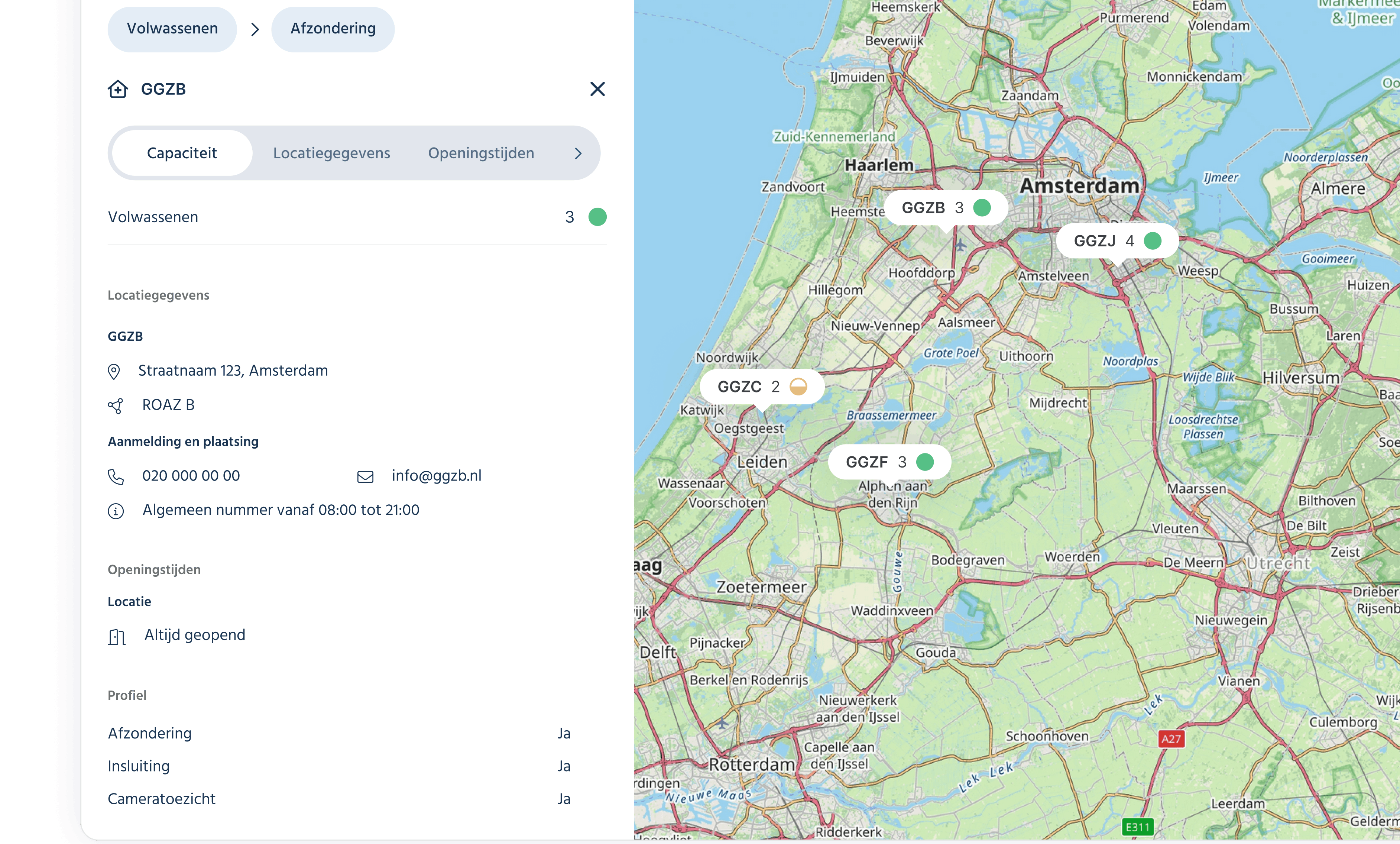Click the green status dot beside Volwassenen capacity
The image size is (1400, 844).
pyautogui.click(x=597, y=217)
